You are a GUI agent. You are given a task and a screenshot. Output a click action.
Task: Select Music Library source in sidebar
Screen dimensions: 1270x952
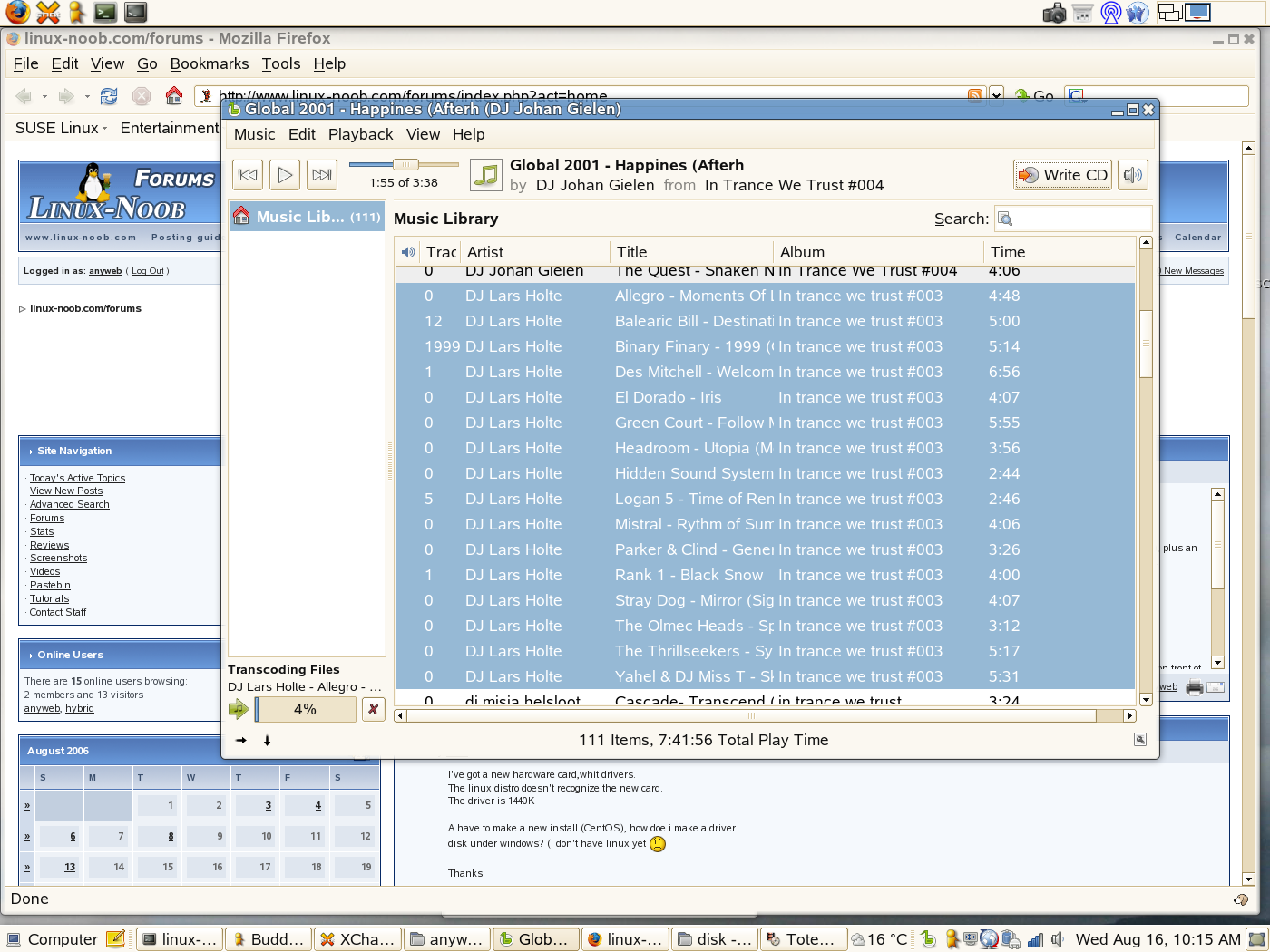pyautogui.click(x=307, y=217)
